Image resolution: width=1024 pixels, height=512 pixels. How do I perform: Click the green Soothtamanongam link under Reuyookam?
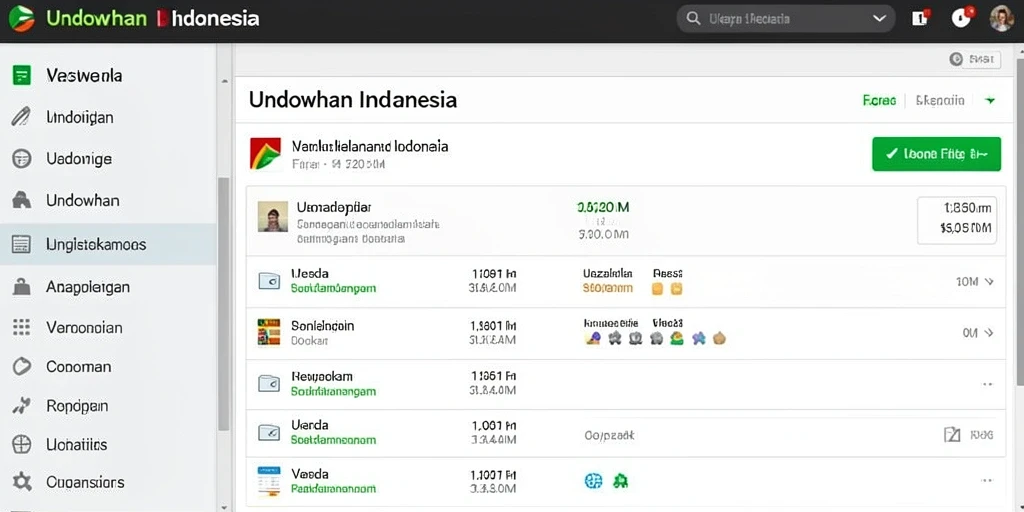(x=333, y=392)
